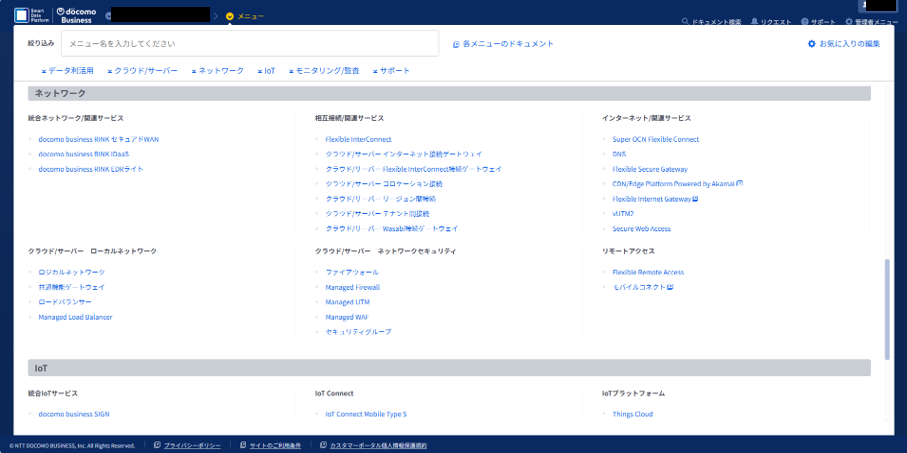Screen dimensions: 907x453
Task: Open ロジカルネットワーク
Action: pos(72,272)
